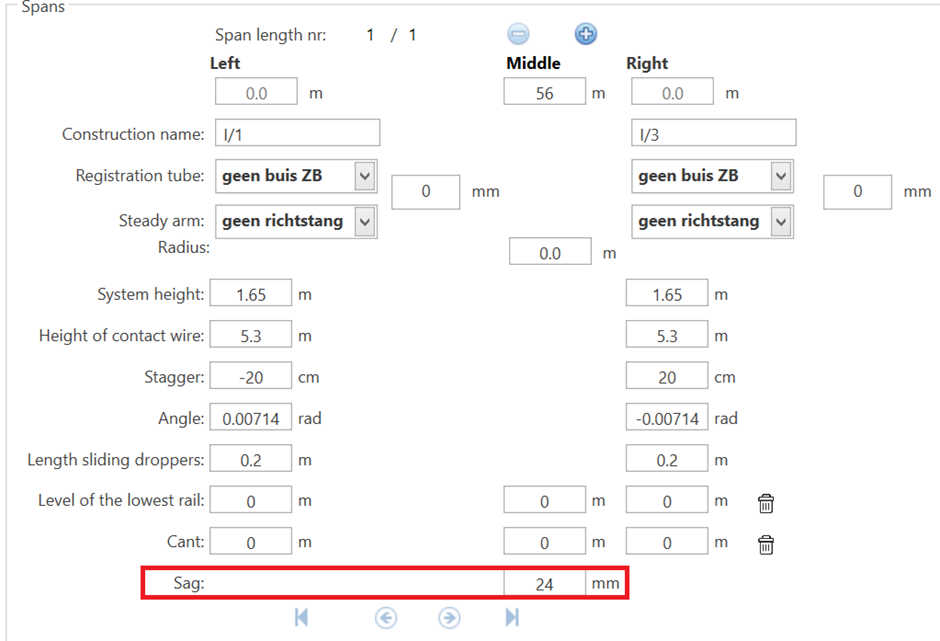Delete the Level of the lowest rail row
Screen dimensions: 940x641
tap(766, 503)
